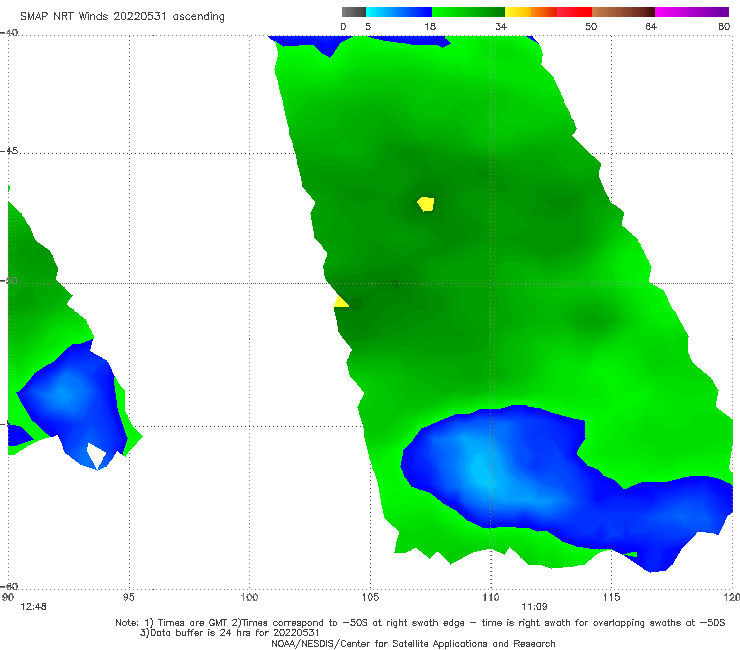
Task: Click the green 18-34 color bar segment
Action: click(x=468, y=12)
